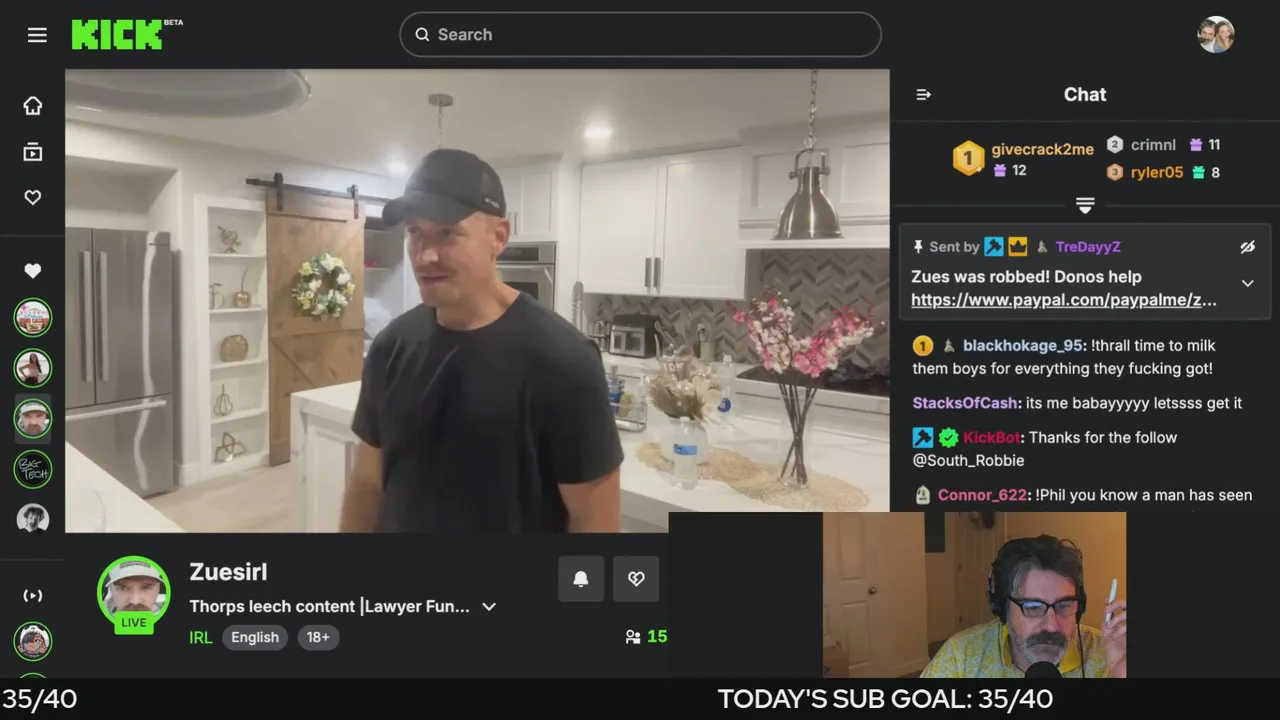
Task: Toggle notifications bell for Zuesirl
Action: coord(581,579)
